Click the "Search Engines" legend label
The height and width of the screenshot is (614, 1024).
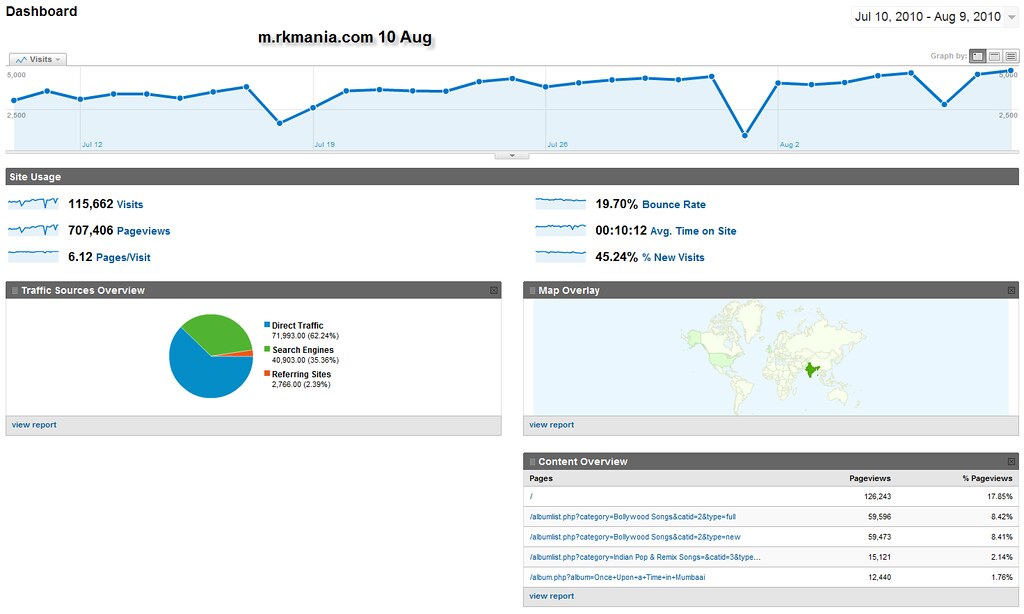click(x=303, y=349)
